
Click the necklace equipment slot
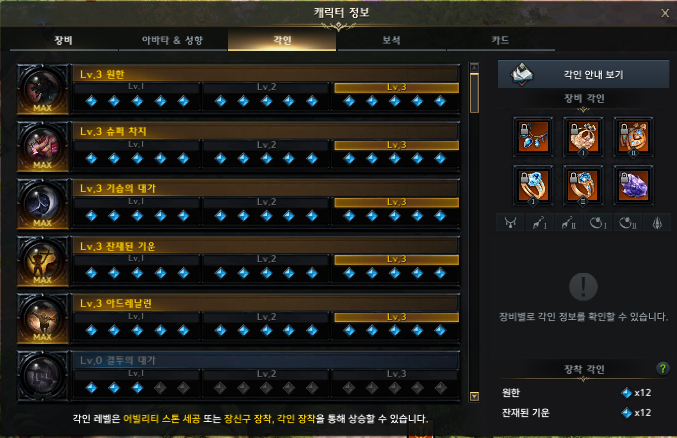[533, 136]
